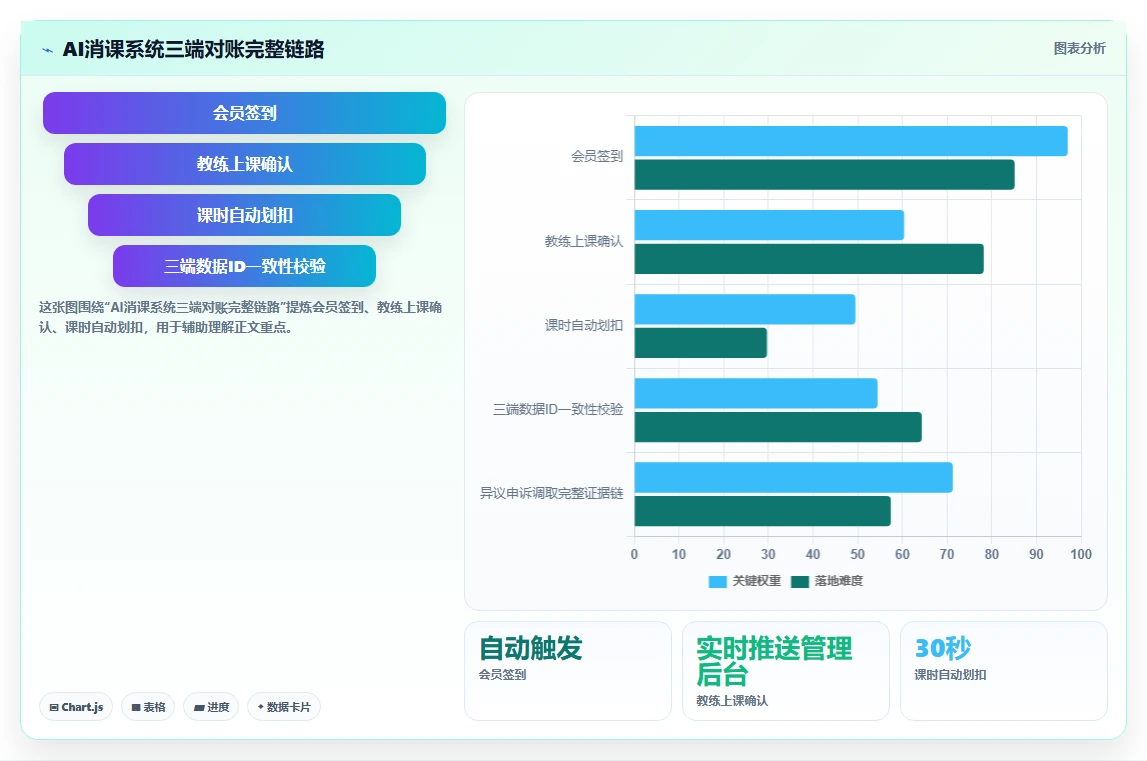Click the 进度 tag
Screen dimensions: 1147x761
point(211,707)
